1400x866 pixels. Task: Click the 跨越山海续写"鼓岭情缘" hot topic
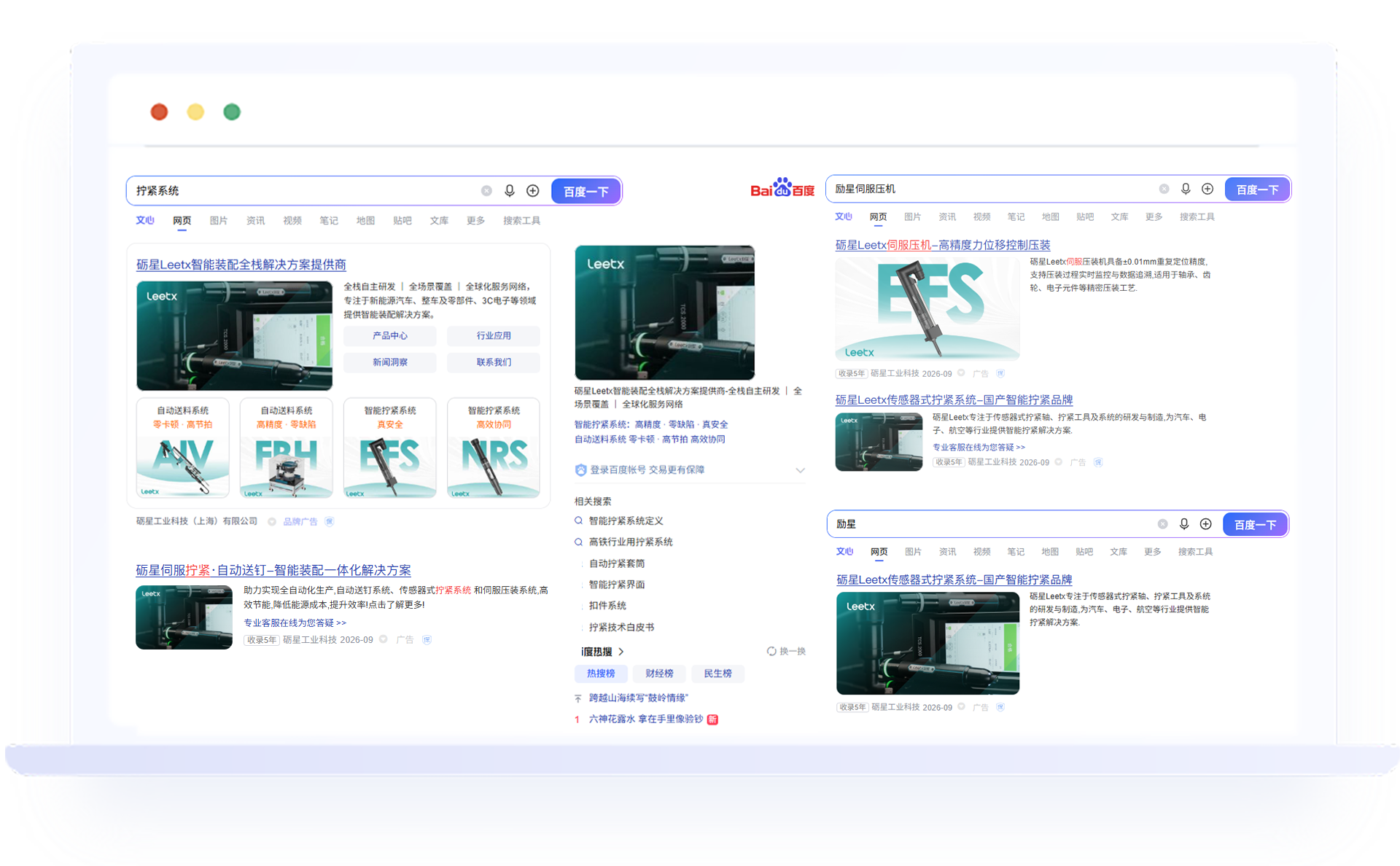[x=639, y=698]
